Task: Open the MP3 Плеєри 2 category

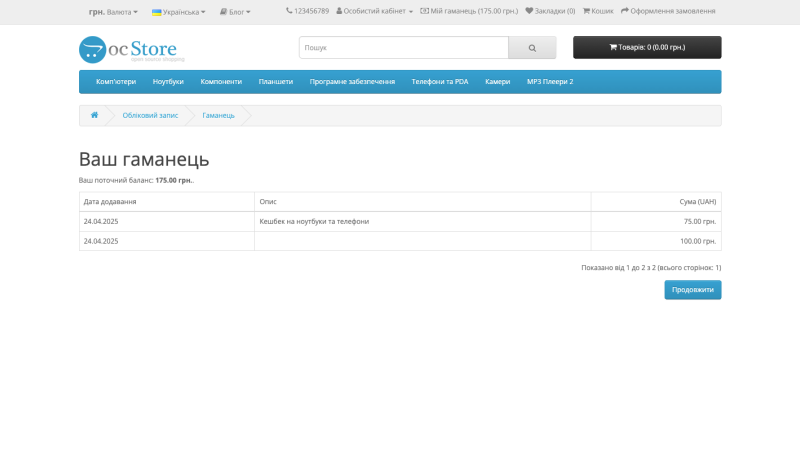Action: point(550,82)
